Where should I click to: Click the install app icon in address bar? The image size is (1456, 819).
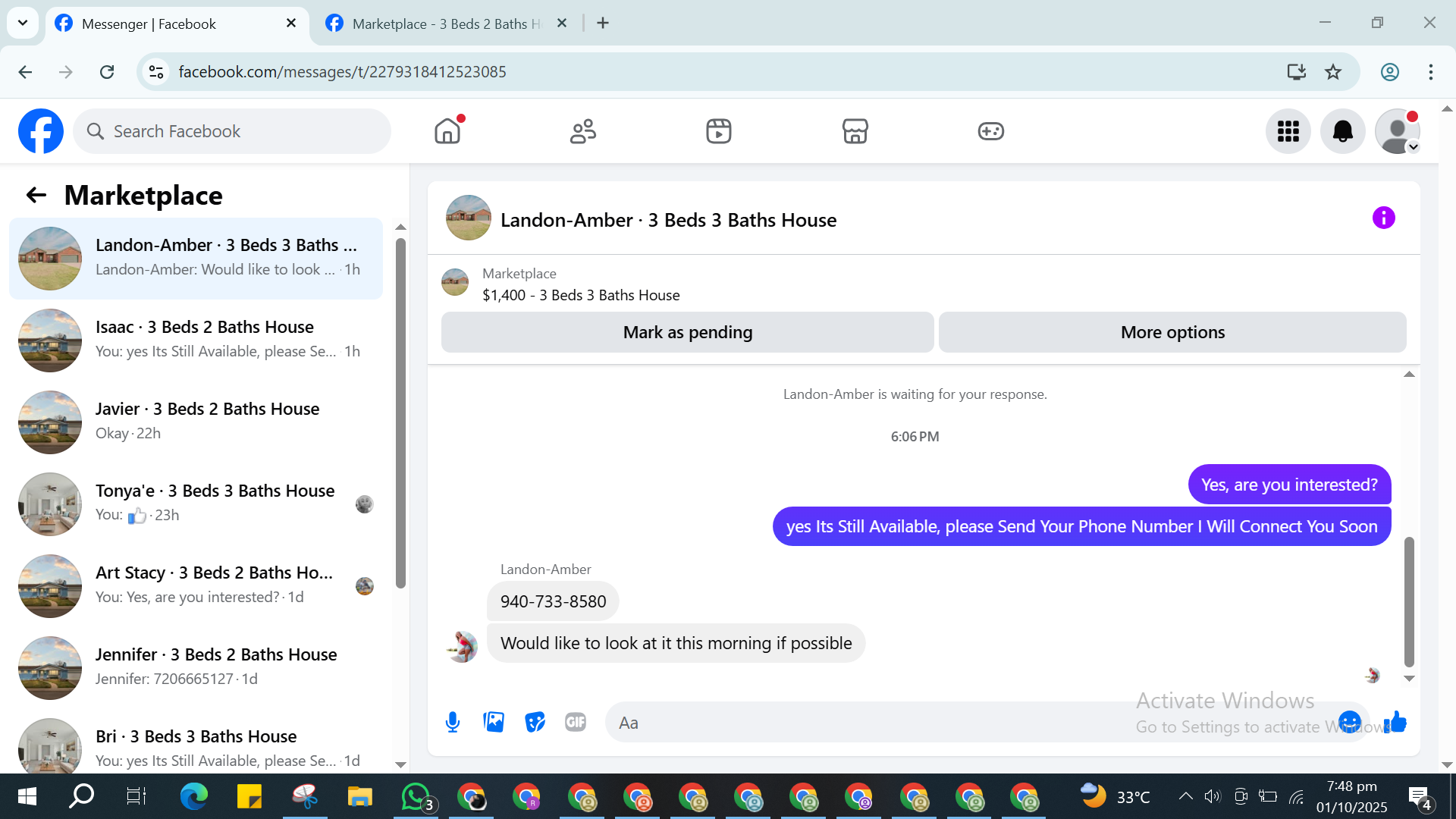click(x=1296, y=72)
